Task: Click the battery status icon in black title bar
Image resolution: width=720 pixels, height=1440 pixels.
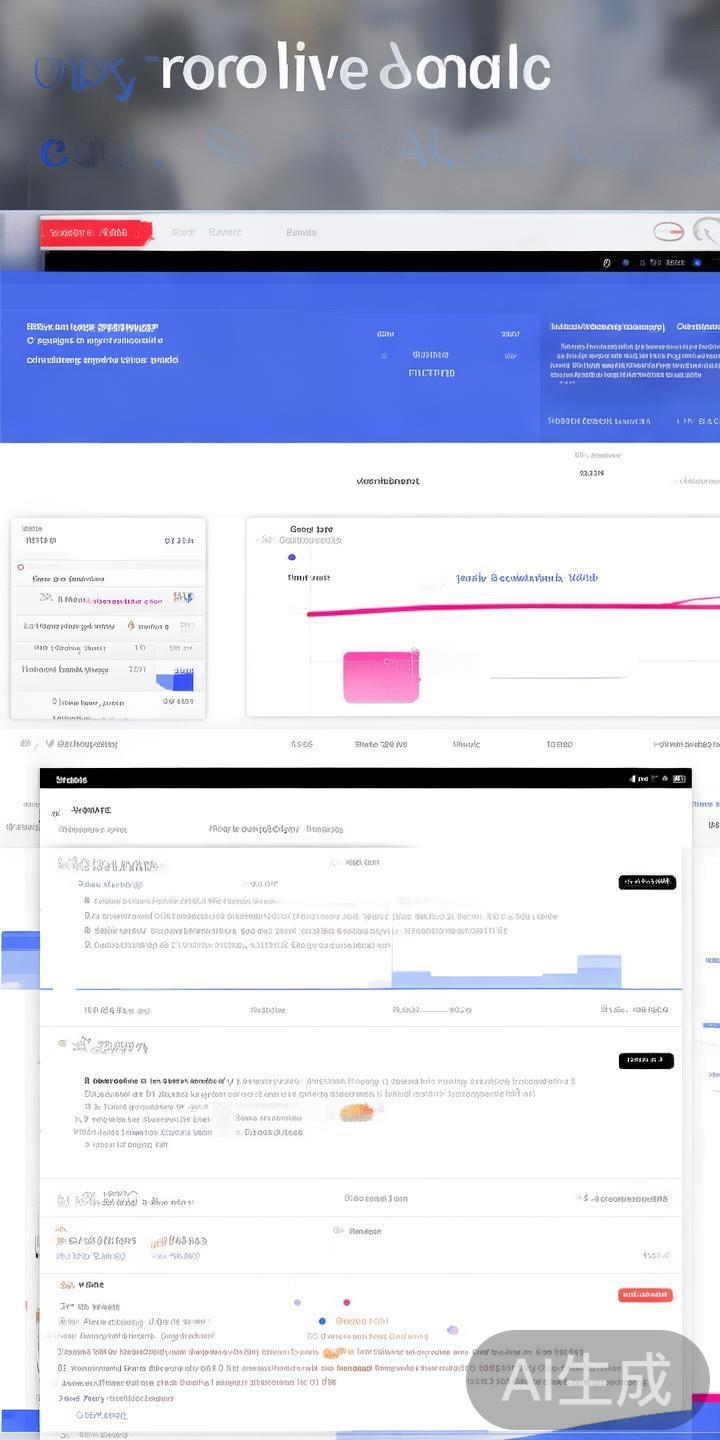Action: pos(679,778)
